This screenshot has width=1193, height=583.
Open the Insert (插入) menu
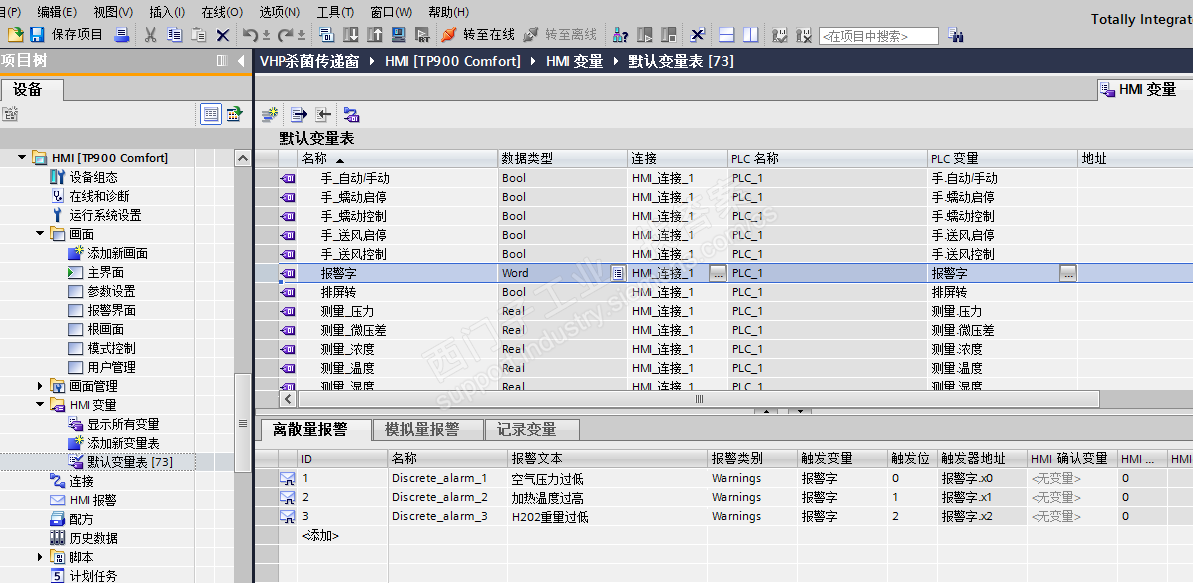click(x=167, y=12)
